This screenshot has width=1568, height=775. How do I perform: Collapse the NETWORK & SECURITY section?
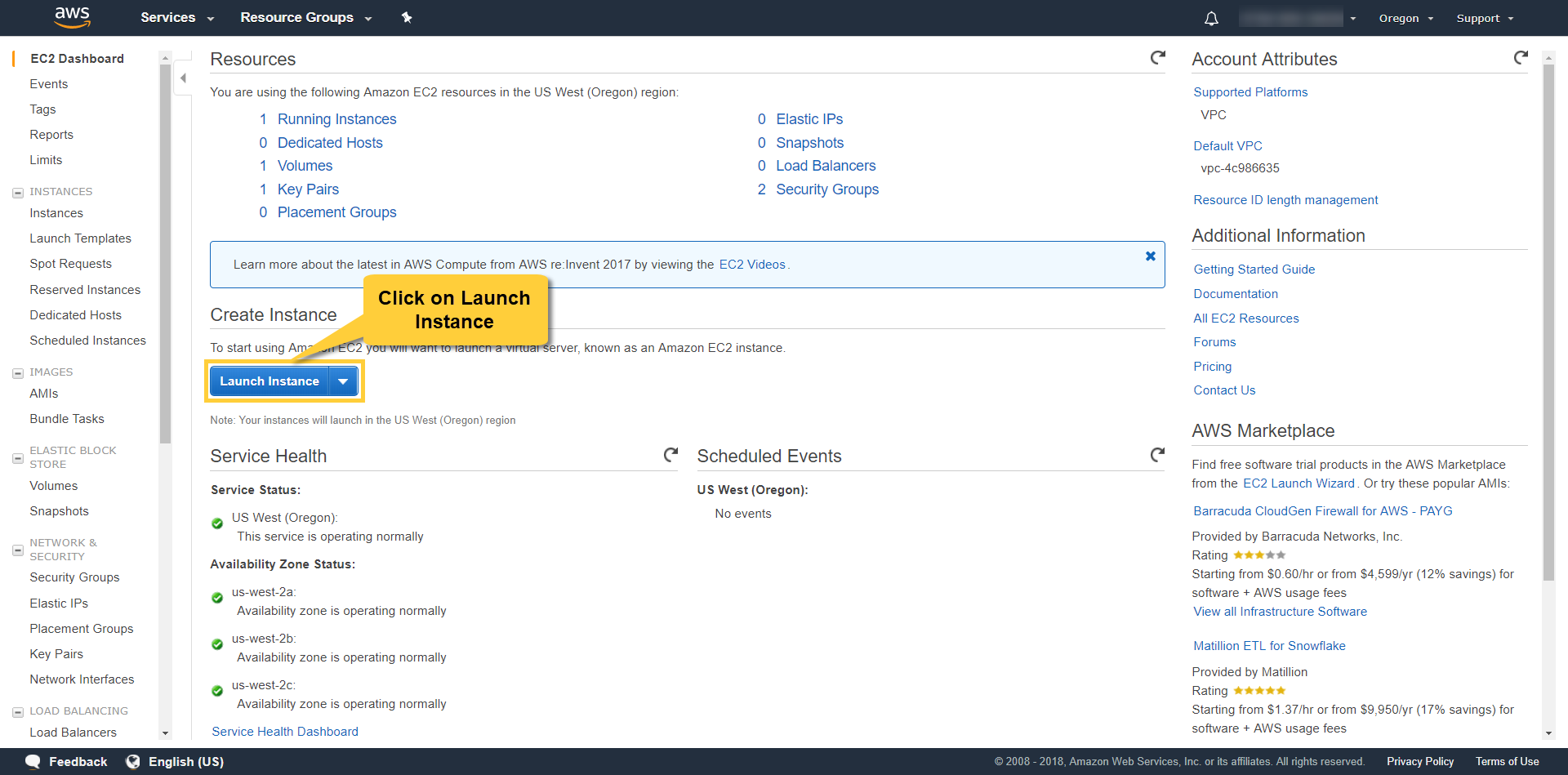[17, 550]
